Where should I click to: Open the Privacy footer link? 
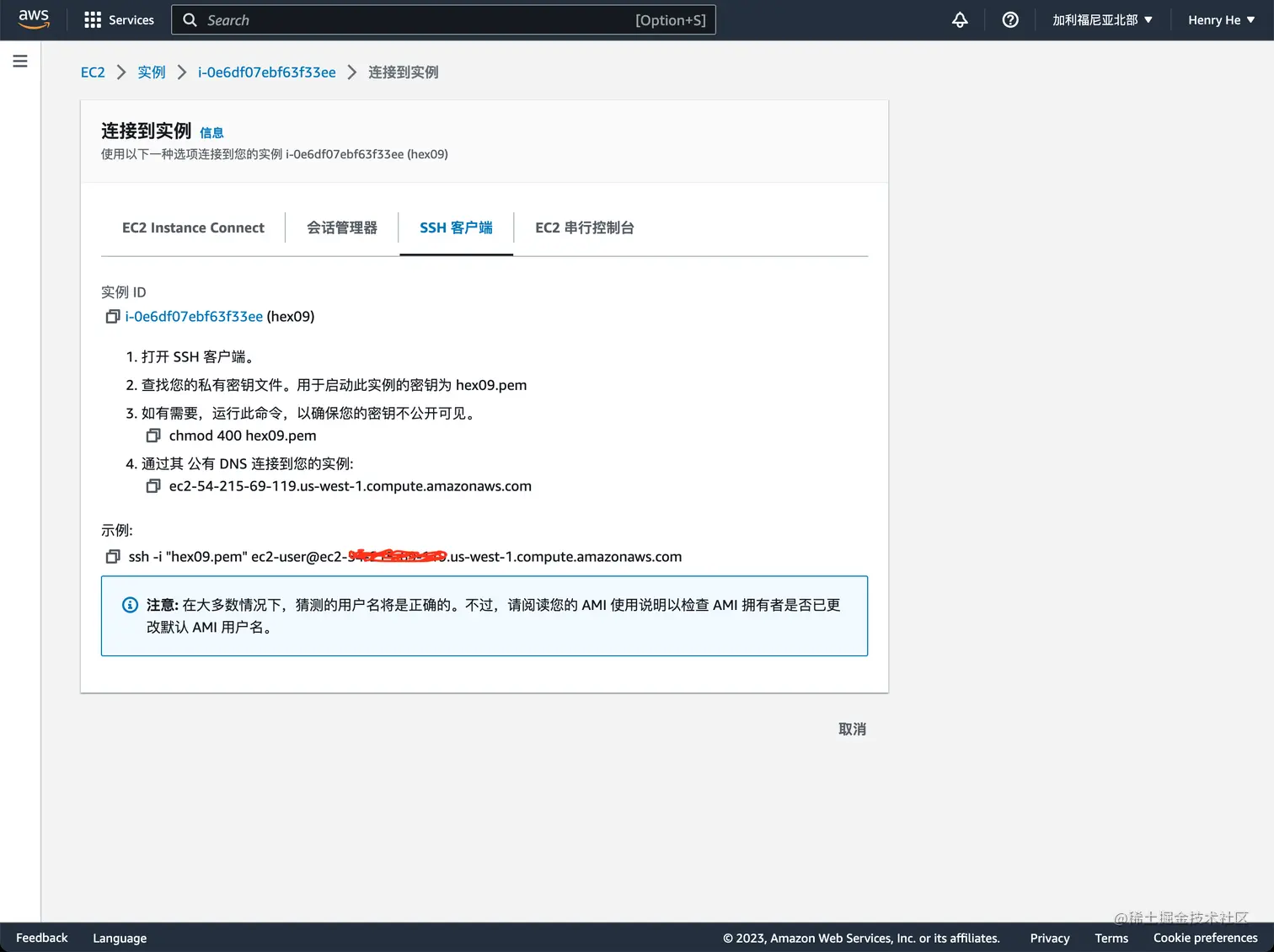click(1050, 938)
